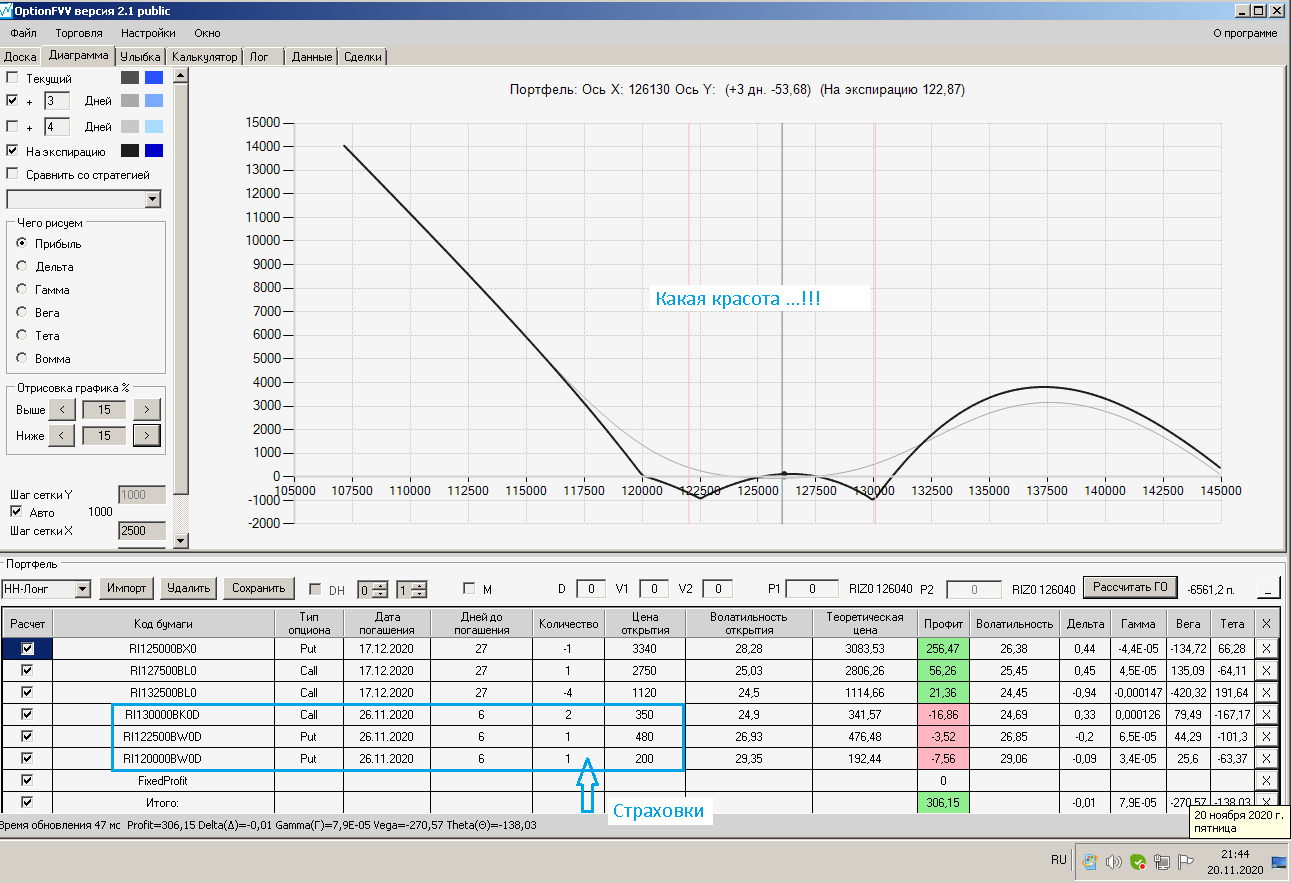Screen dimensions: 1291x883
Task: Click the black swatch beside На экспирацию
Action: (130, 151)
